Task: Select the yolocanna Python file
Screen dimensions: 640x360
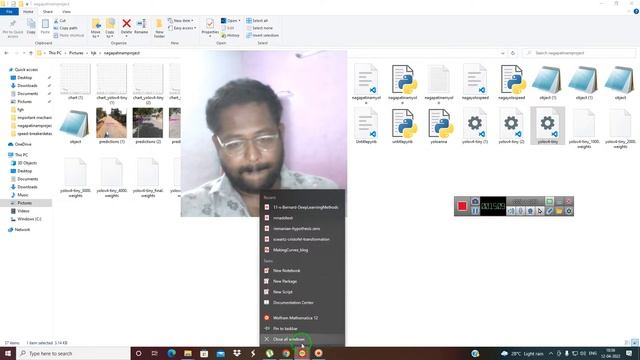Action: pyautogui.click(x=439, y=125)
